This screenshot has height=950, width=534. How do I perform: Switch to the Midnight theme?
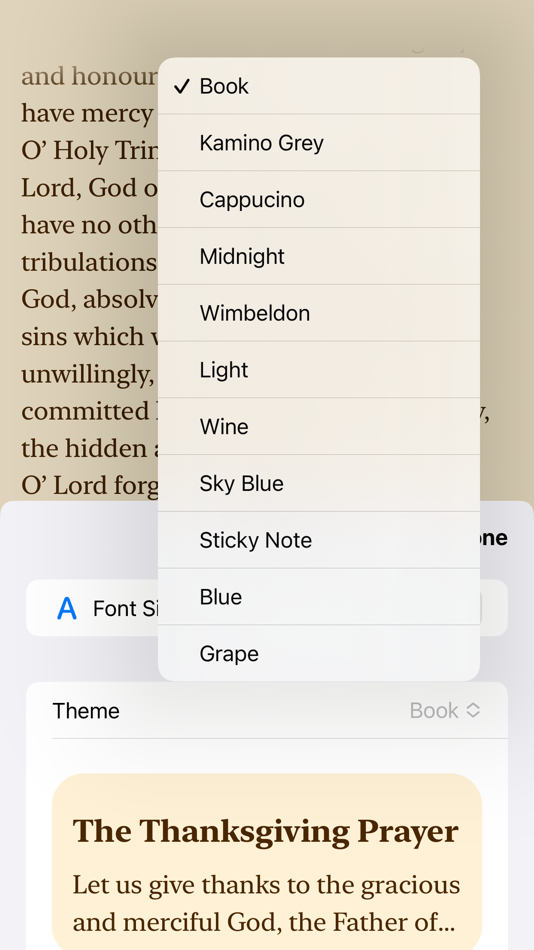point(319,256)
